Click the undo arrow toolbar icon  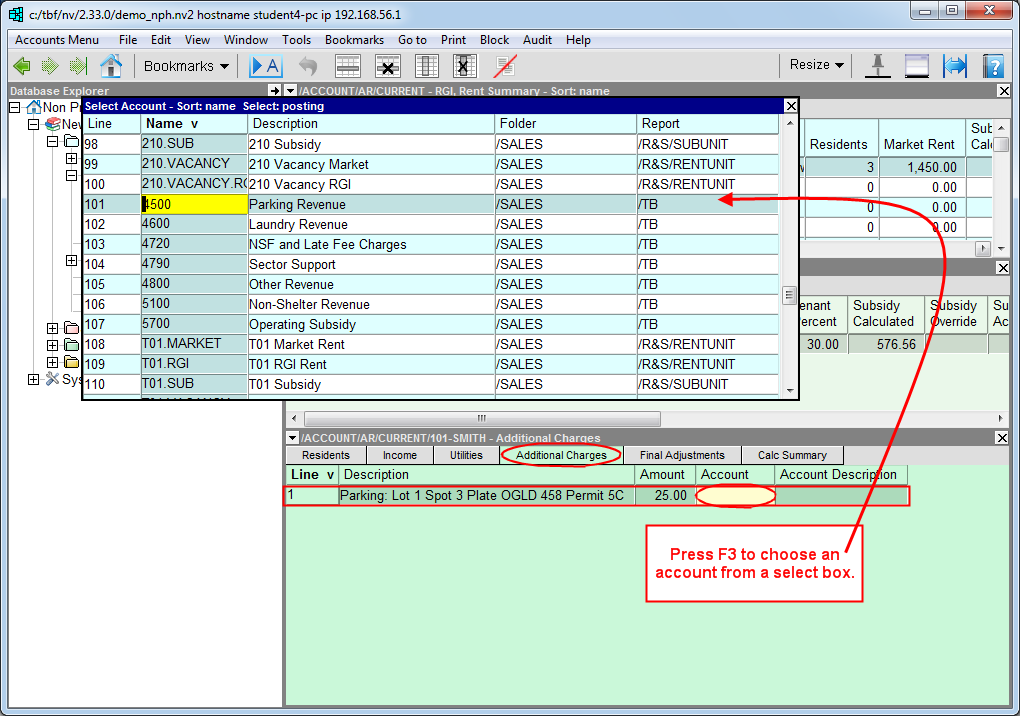click(x=308, y=66)
